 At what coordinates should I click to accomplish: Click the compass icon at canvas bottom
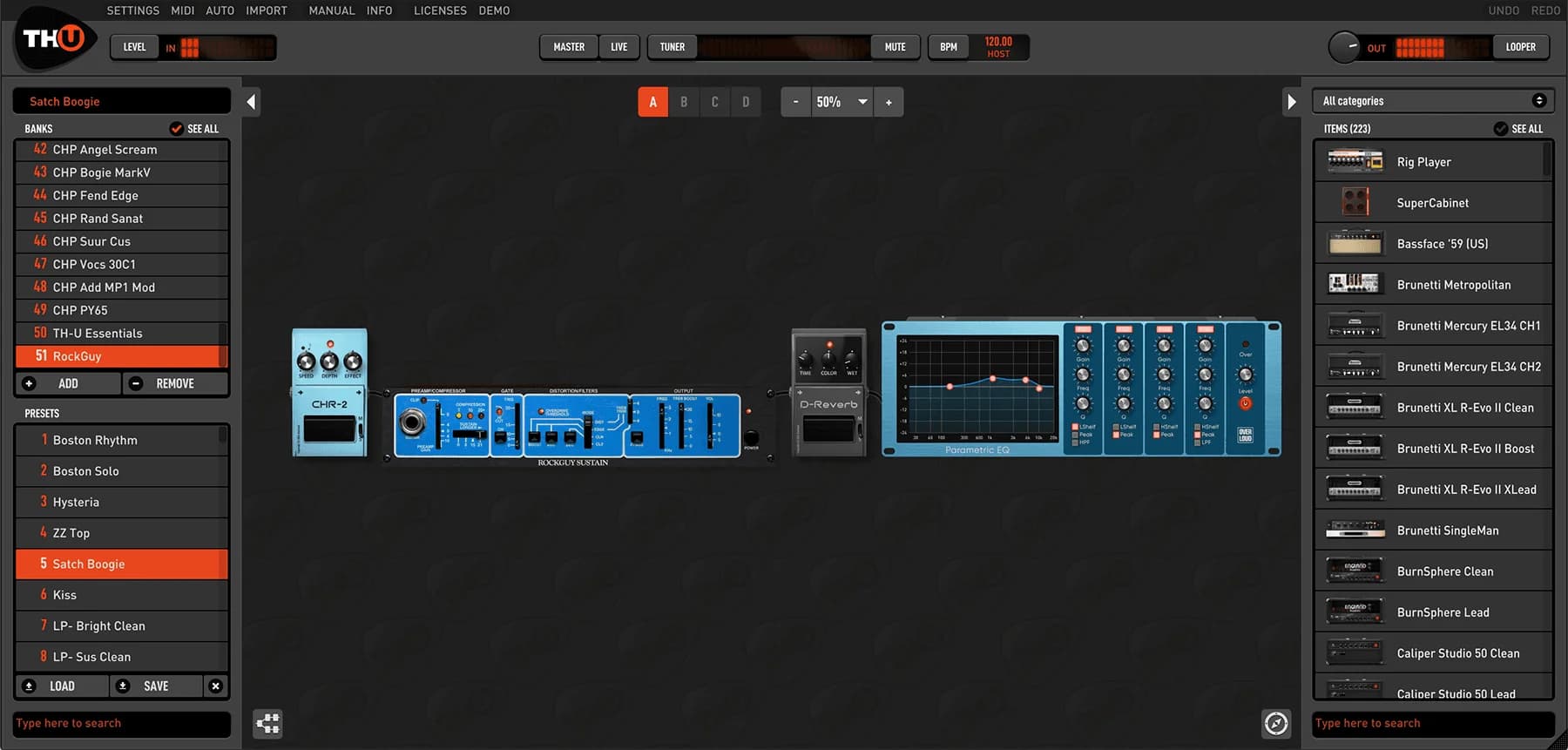1276,723
